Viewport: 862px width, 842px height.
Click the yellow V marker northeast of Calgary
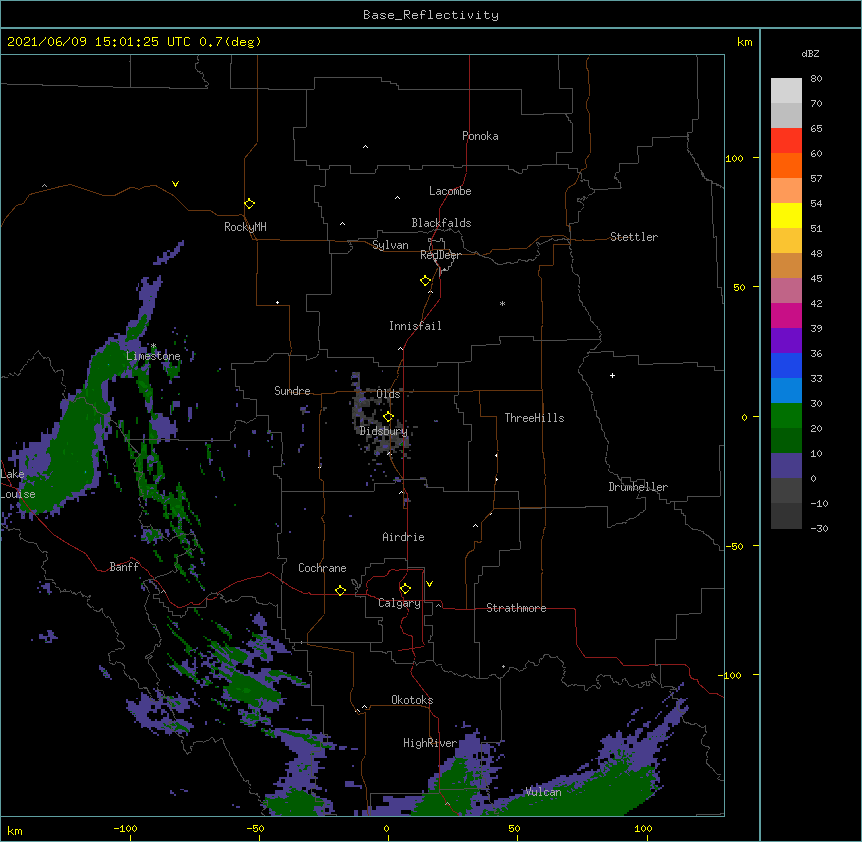pos(429,584)
